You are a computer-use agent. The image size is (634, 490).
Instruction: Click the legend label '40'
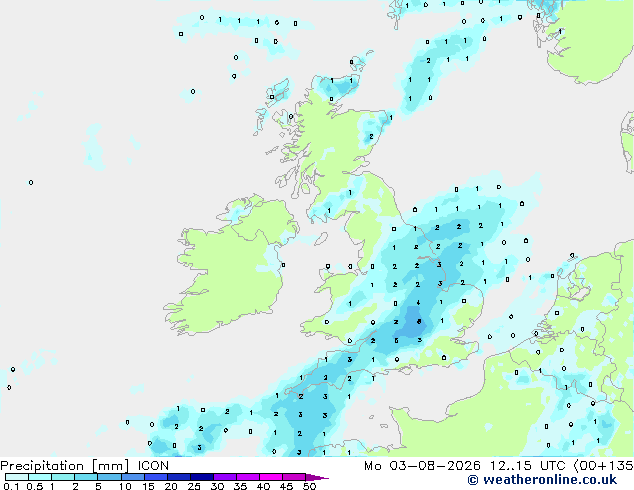263,486
